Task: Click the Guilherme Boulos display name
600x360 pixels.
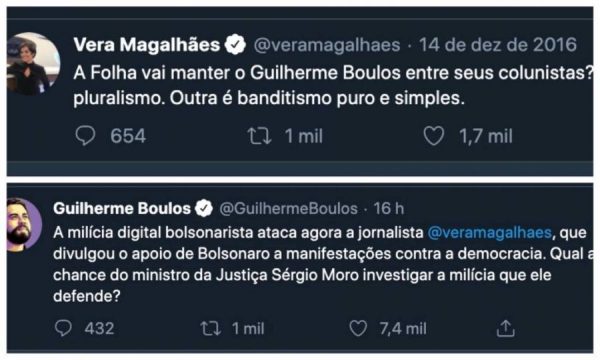Action: 122,209
